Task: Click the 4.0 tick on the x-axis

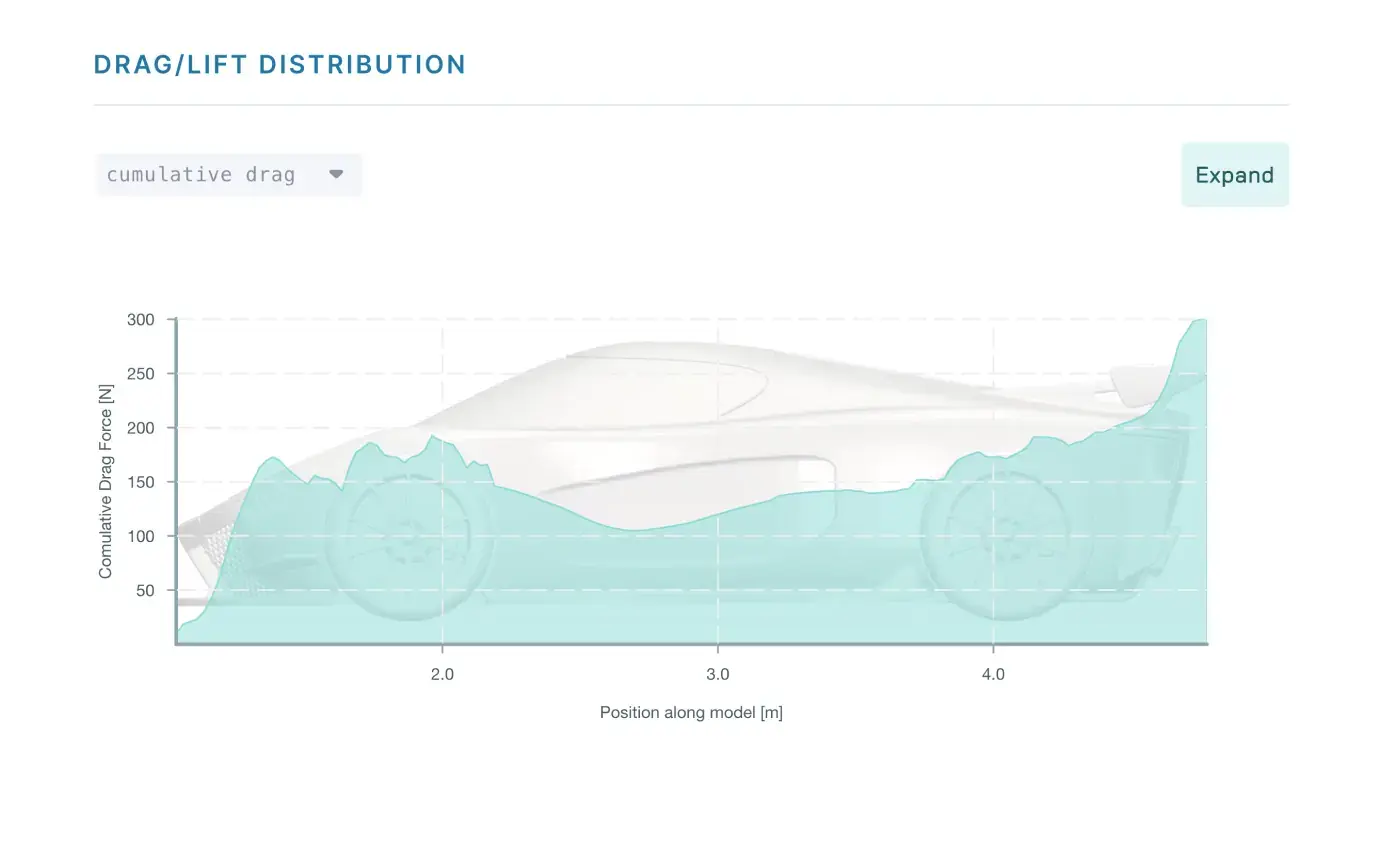Action: point(993,674)
